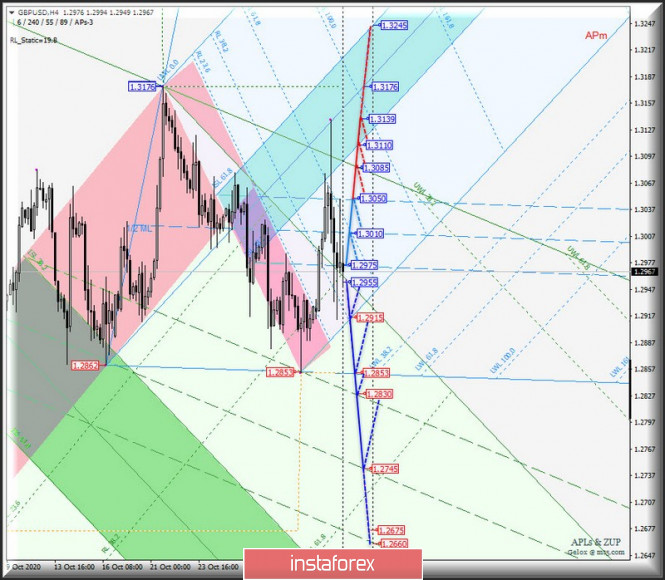Select the 1.3245 price target label
Viewport: 665px width, 580px height.
click(x=394, y=25)
